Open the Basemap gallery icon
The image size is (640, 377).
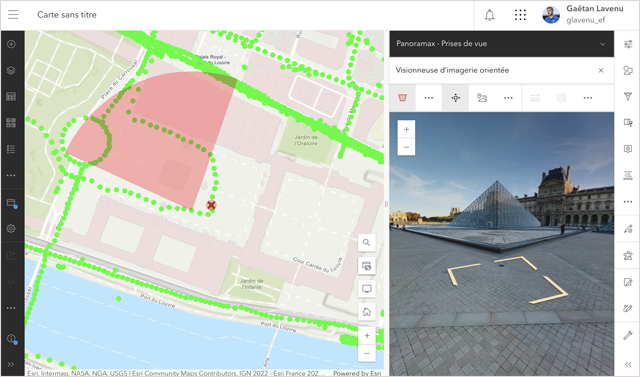click(x=11, y=123)
